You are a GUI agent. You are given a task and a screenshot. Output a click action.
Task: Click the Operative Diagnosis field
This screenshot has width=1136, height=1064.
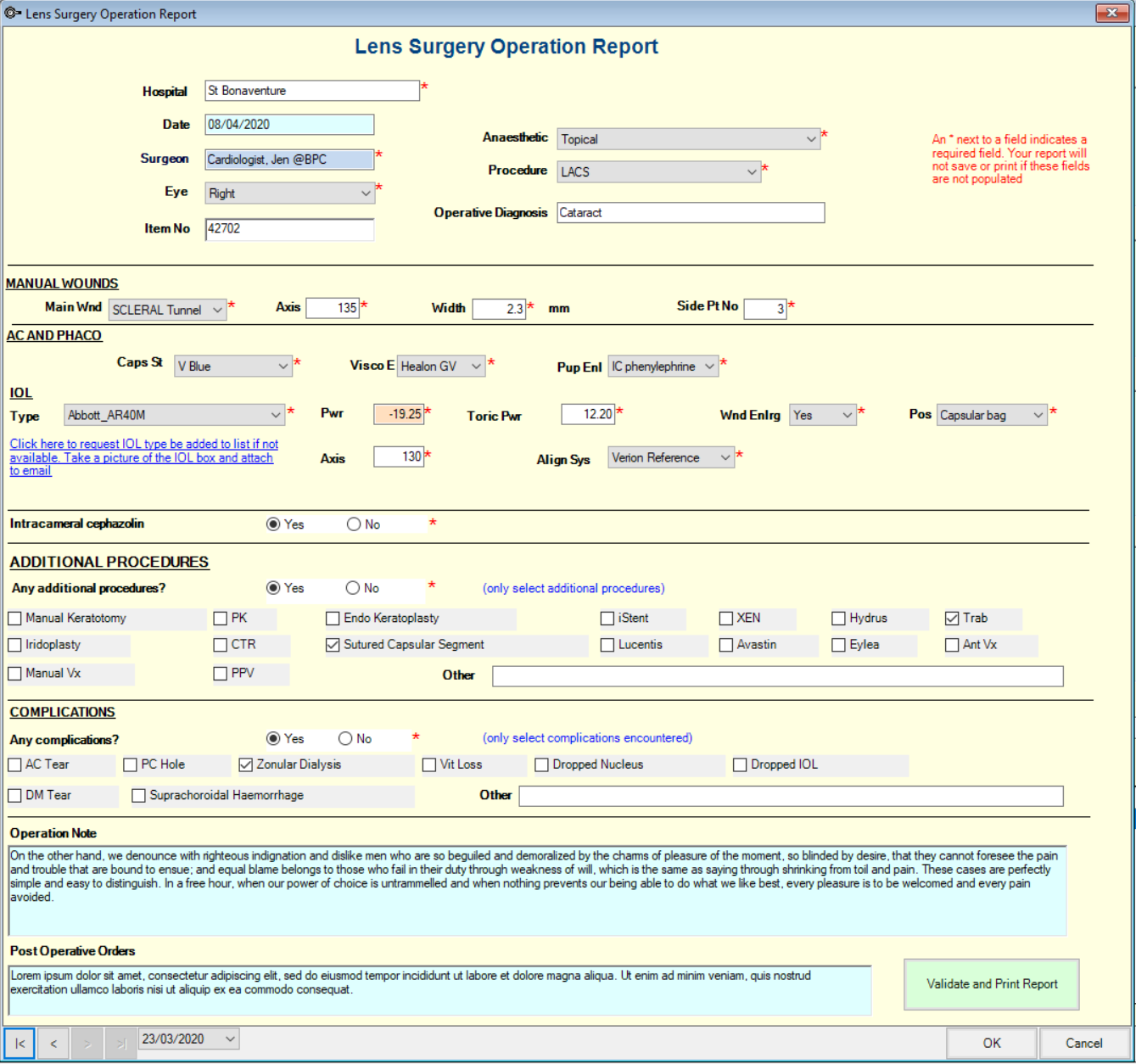[691, 213]
